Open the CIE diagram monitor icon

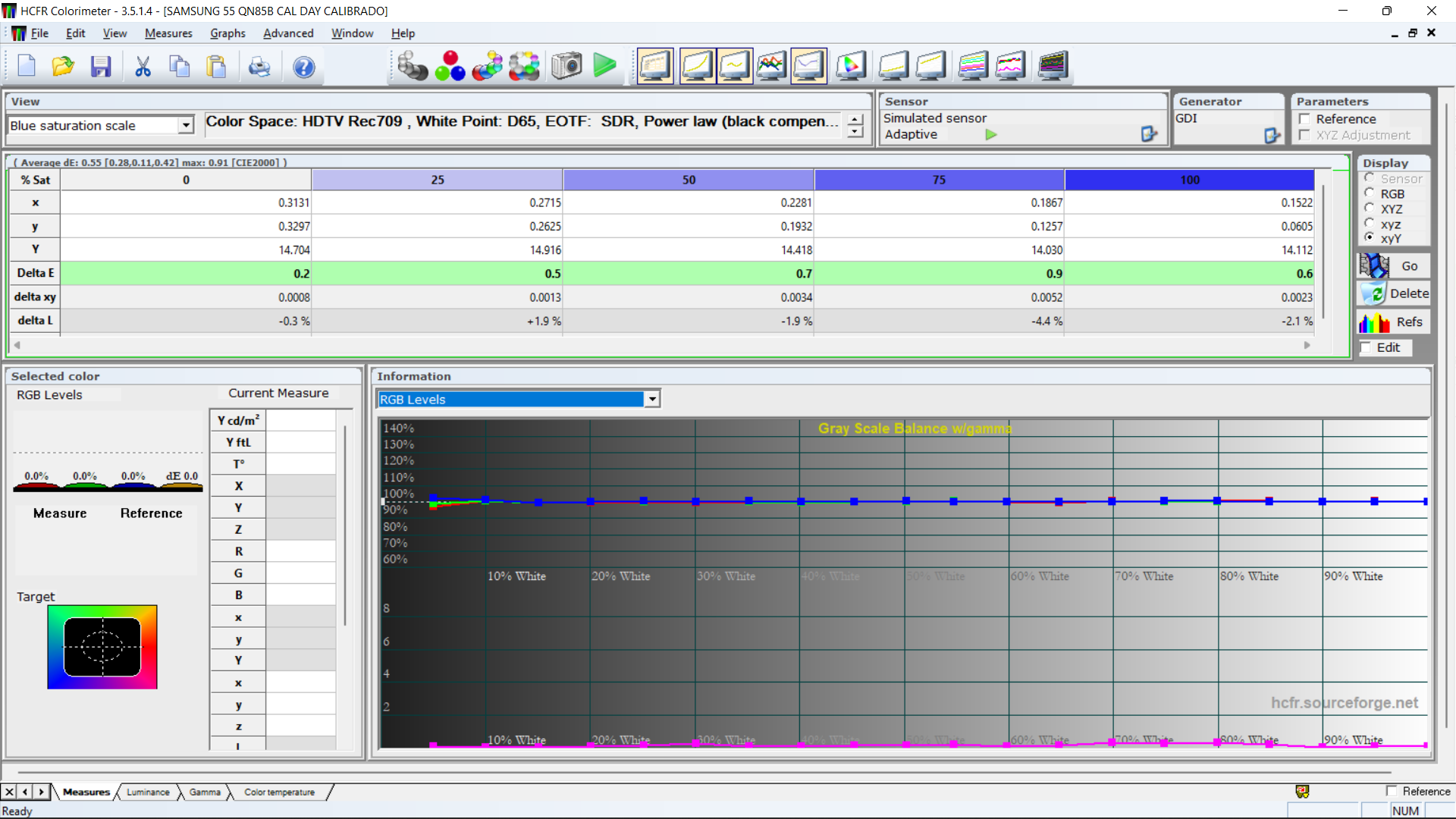click(852, 66)
